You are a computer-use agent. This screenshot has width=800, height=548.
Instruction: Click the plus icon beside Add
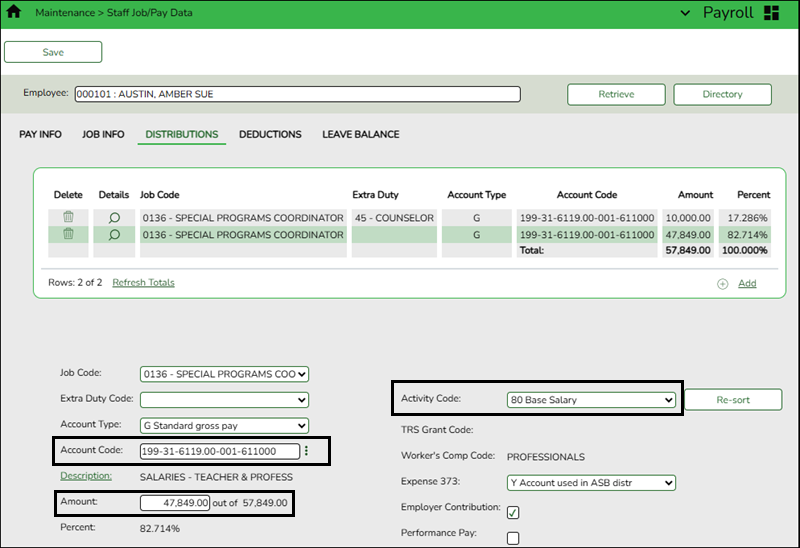[722, 284]
